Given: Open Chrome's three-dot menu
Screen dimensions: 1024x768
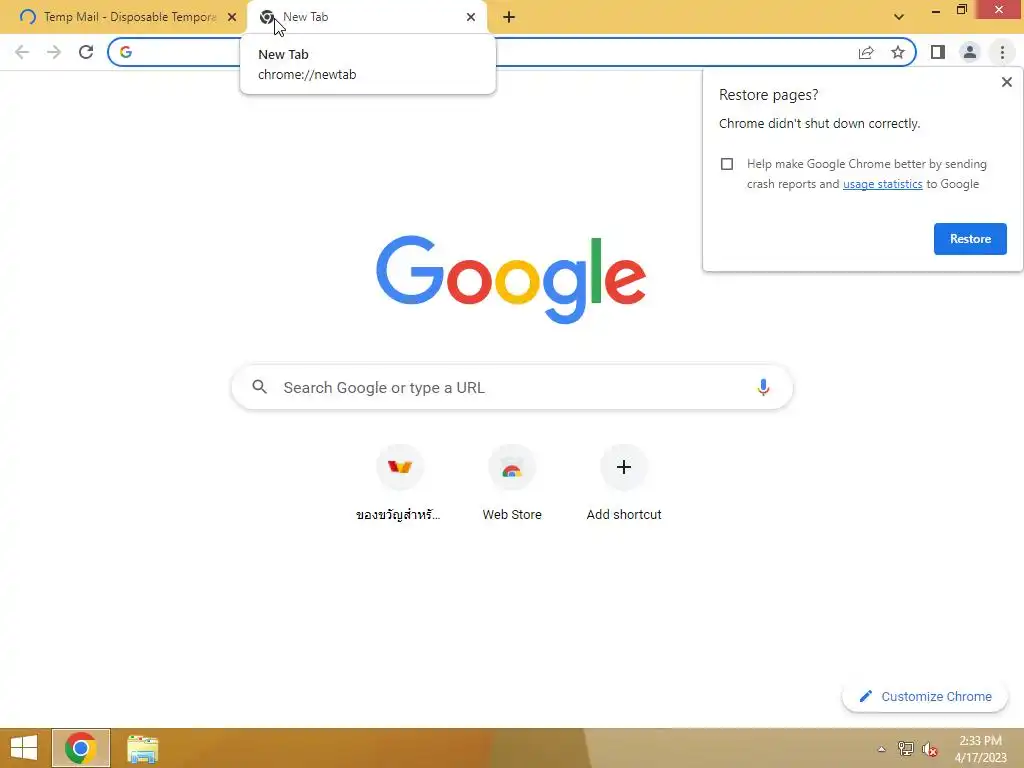Looking at the screenshot, I should tap(1002, 52).
